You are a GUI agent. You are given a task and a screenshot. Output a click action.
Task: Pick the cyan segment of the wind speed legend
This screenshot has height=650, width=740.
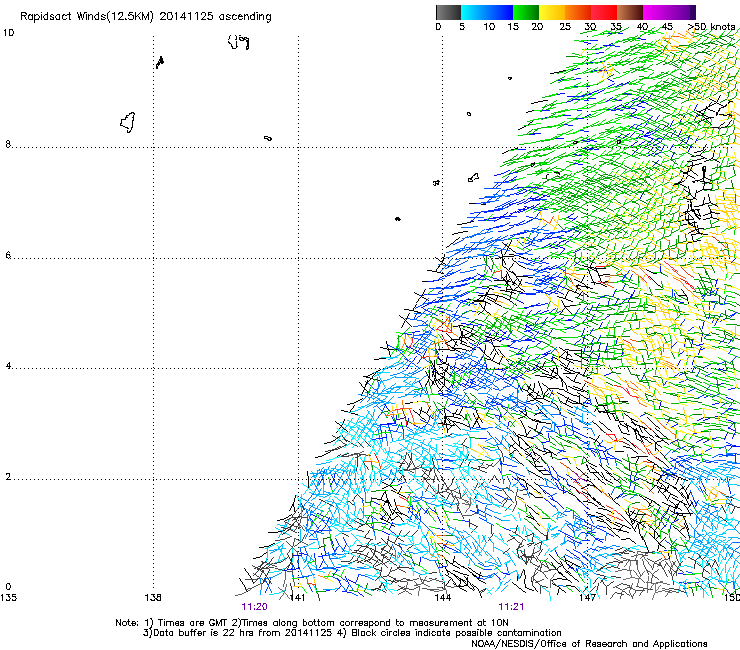(x=473, y=12)
